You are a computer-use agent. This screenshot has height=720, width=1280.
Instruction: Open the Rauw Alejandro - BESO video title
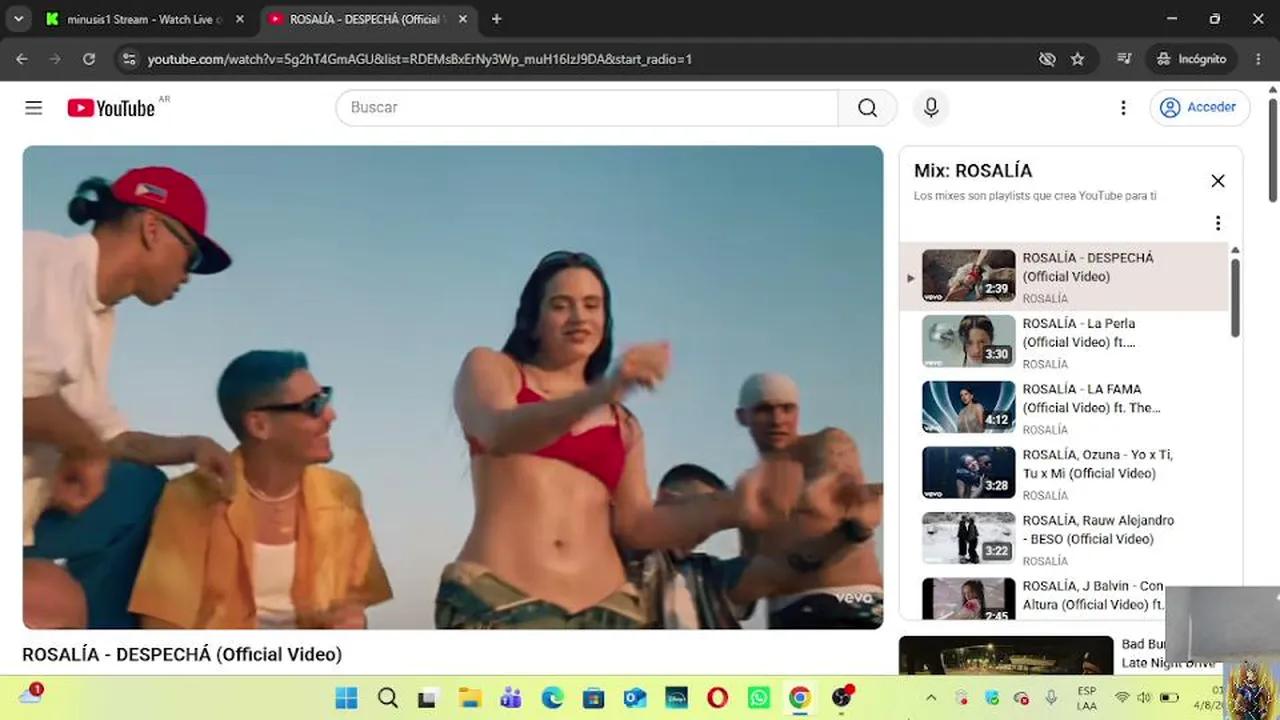point(1098,530)
